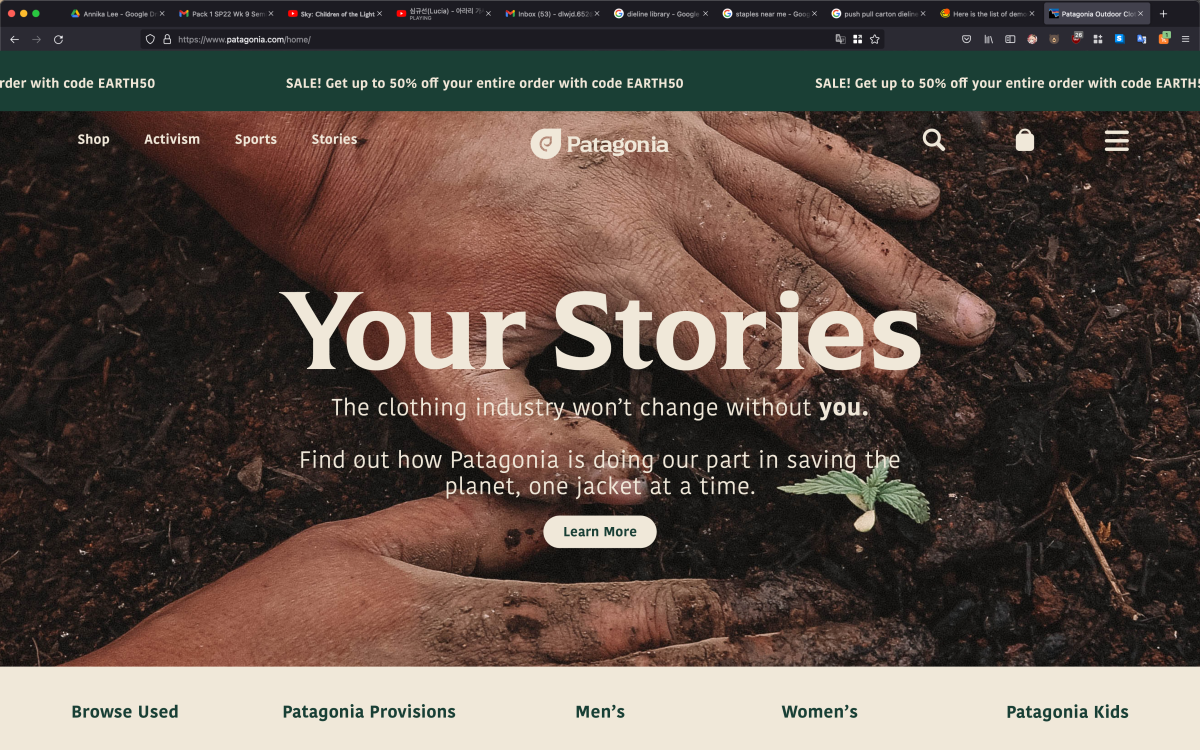Open the Browse Used link
Image resolution: width=1200 pixels, height=750 pixels.
(125, 712)
